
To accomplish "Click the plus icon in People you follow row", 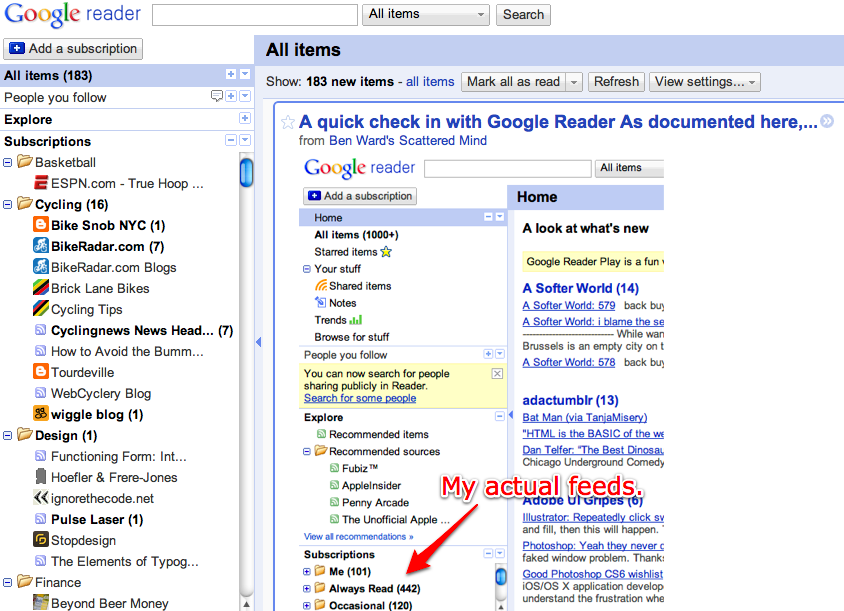I will pos(231,96).
